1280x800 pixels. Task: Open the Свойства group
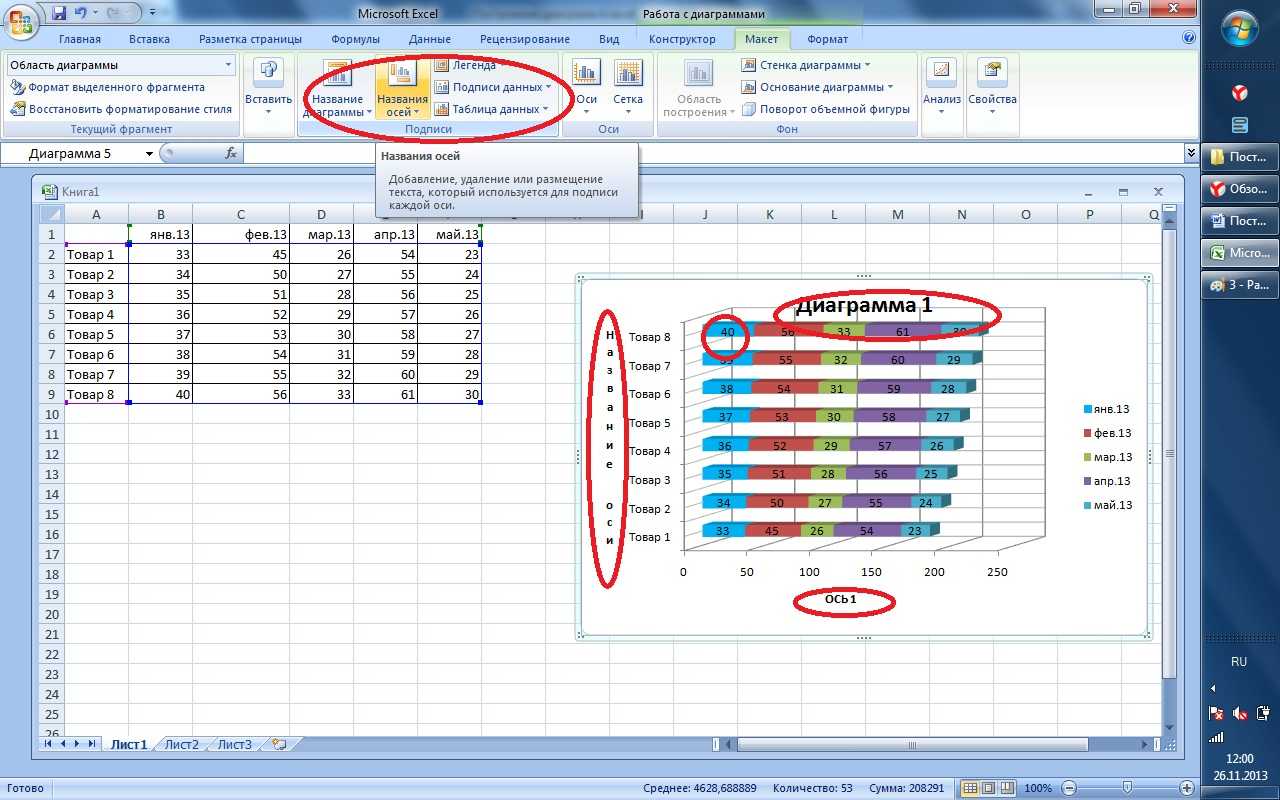[x=992, y=89]
